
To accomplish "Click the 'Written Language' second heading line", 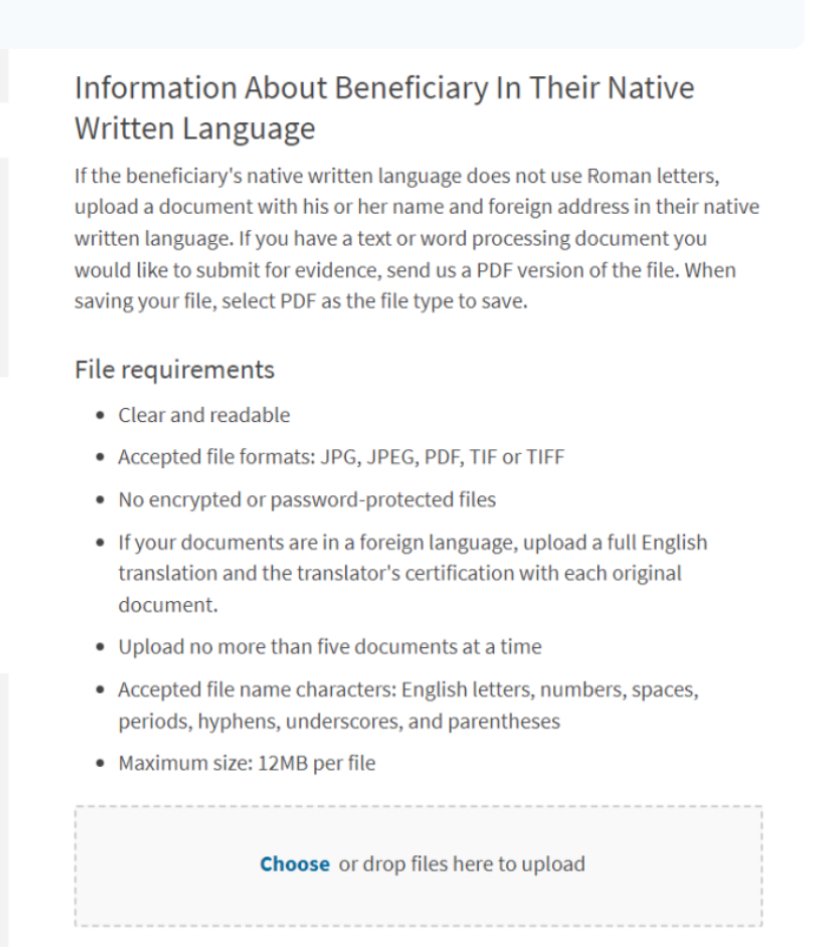I will point(195,129).
